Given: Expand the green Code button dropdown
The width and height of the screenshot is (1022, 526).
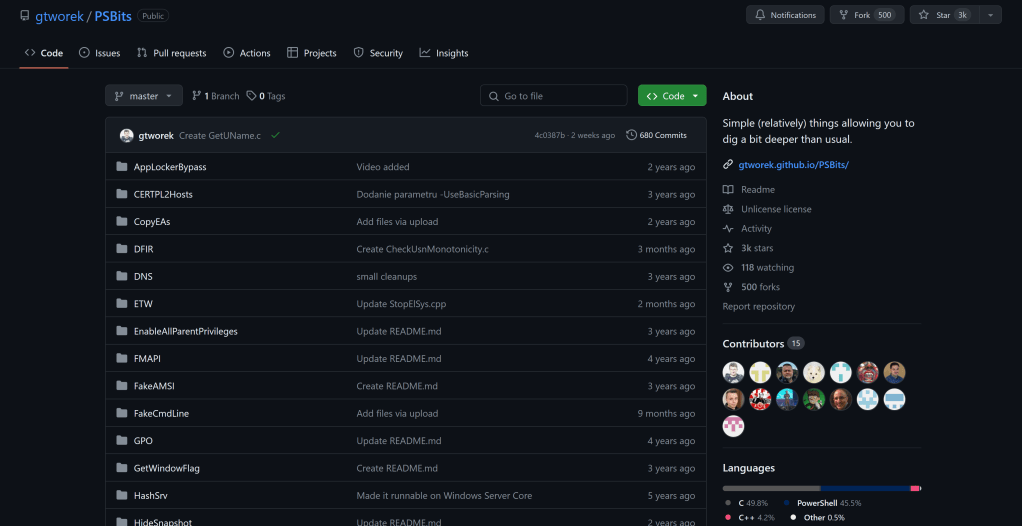Looking at the screenshot, I should (x=695, y=96).
